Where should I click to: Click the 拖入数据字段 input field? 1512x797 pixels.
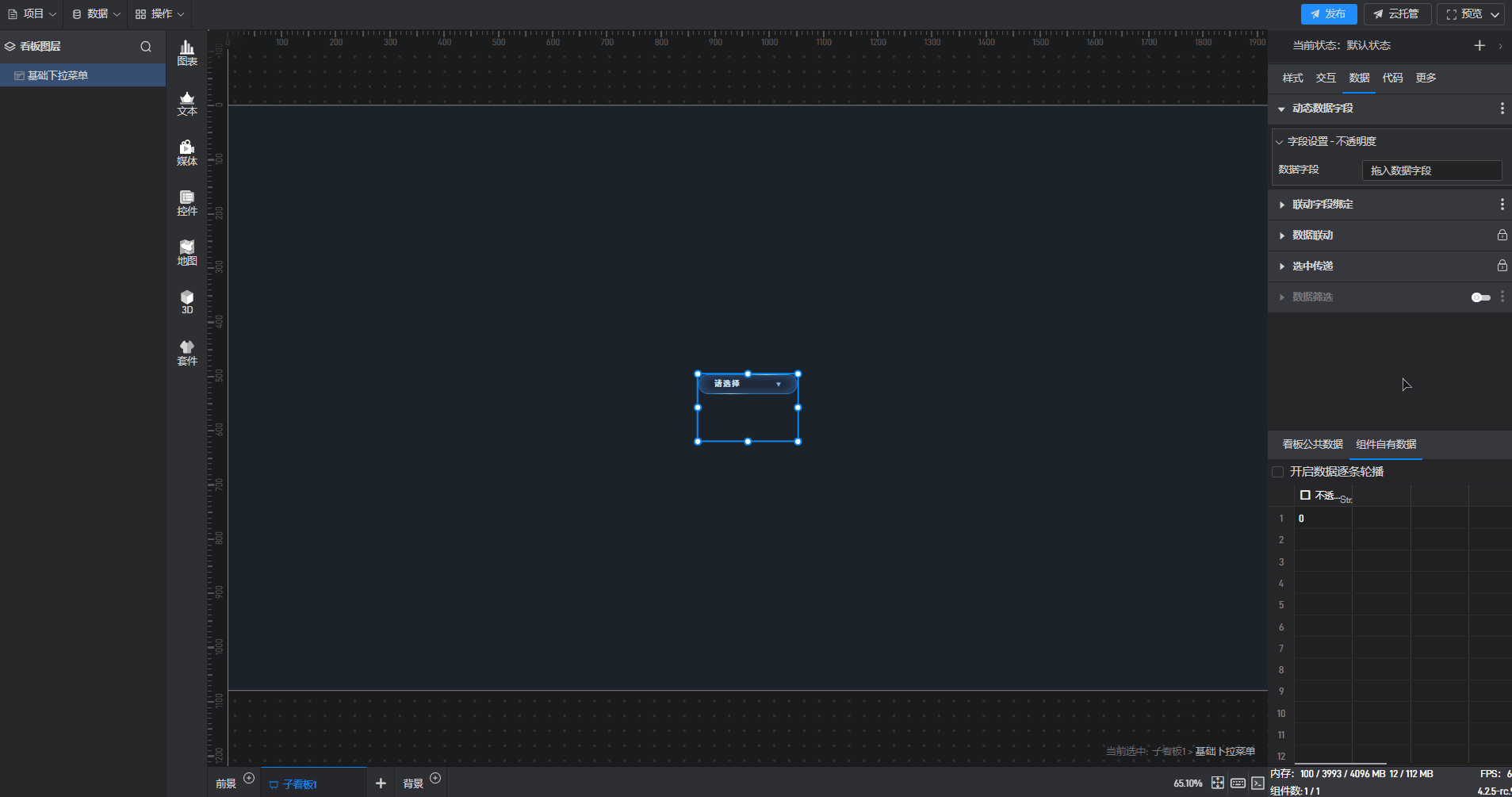pyautogui.click(x=1432, y=171)
